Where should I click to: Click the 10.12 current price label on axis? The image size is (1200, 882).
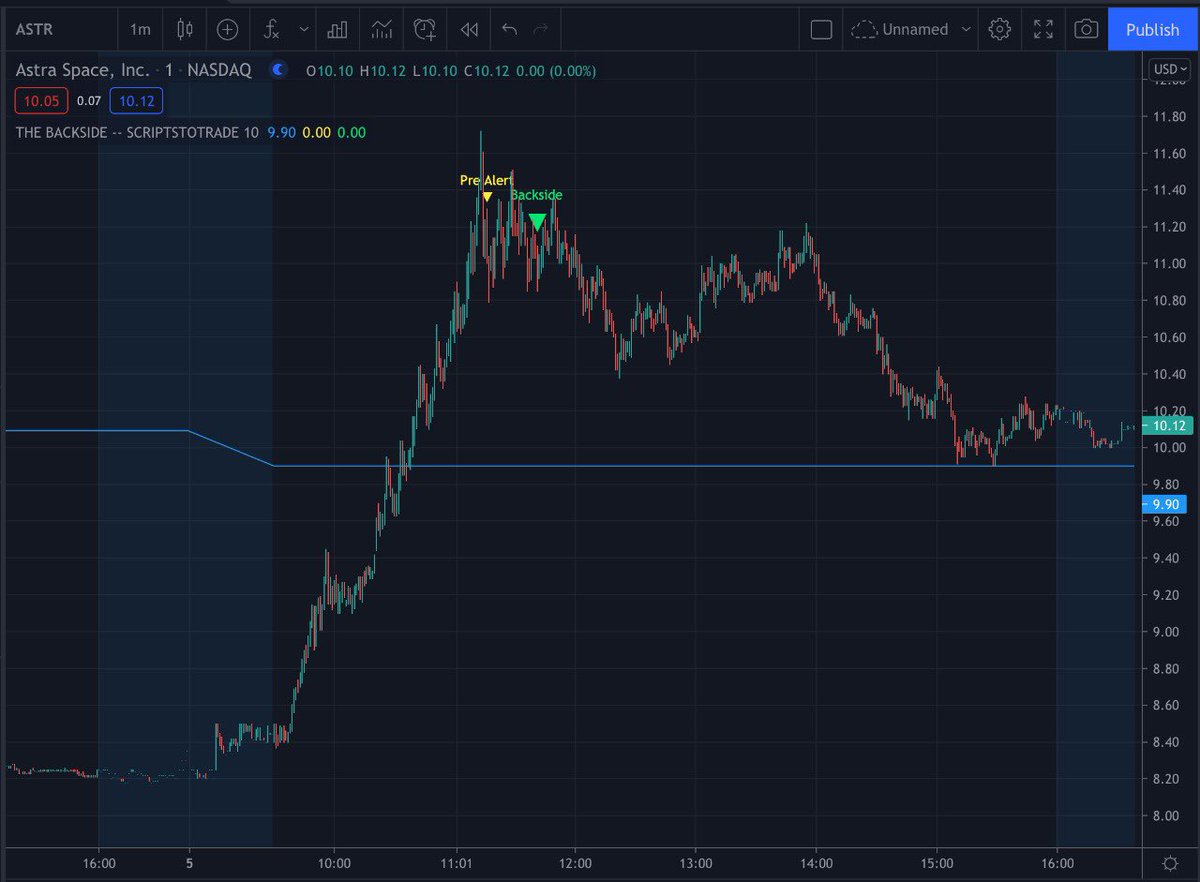(x=1168, y=425)
